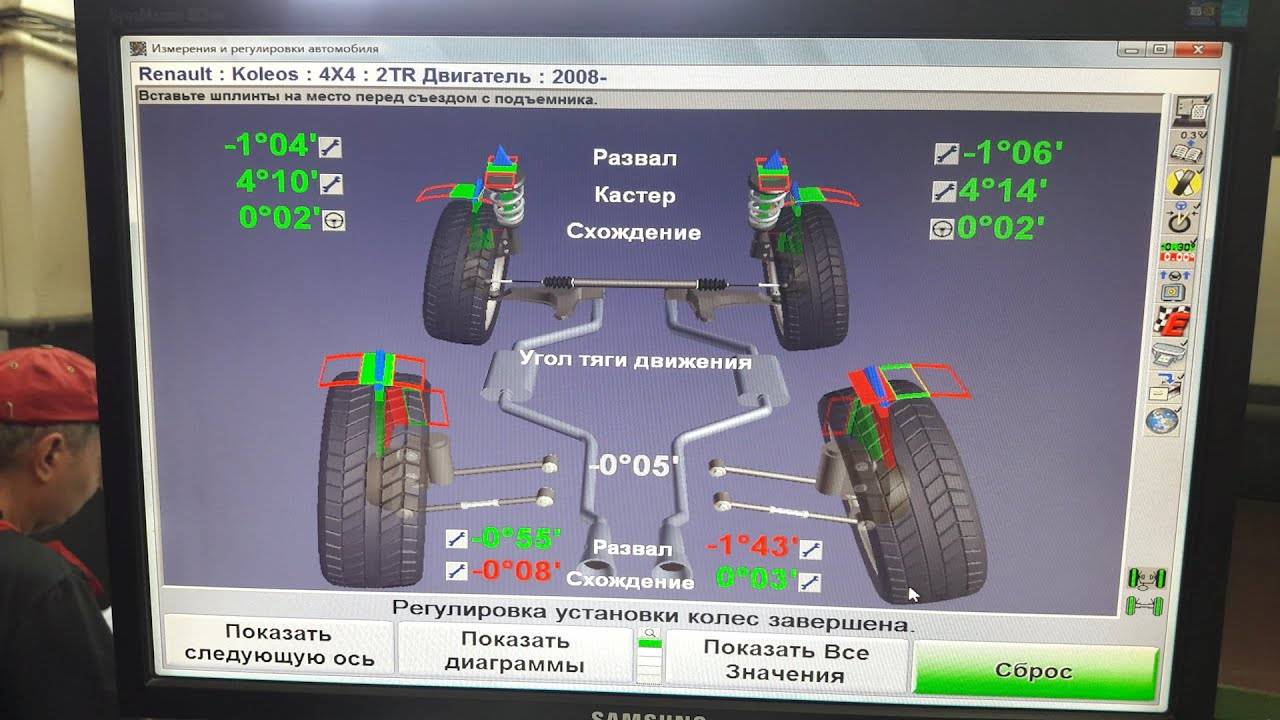Open the vehicle specifications book icon
1280x720 pixels.
1188,149
